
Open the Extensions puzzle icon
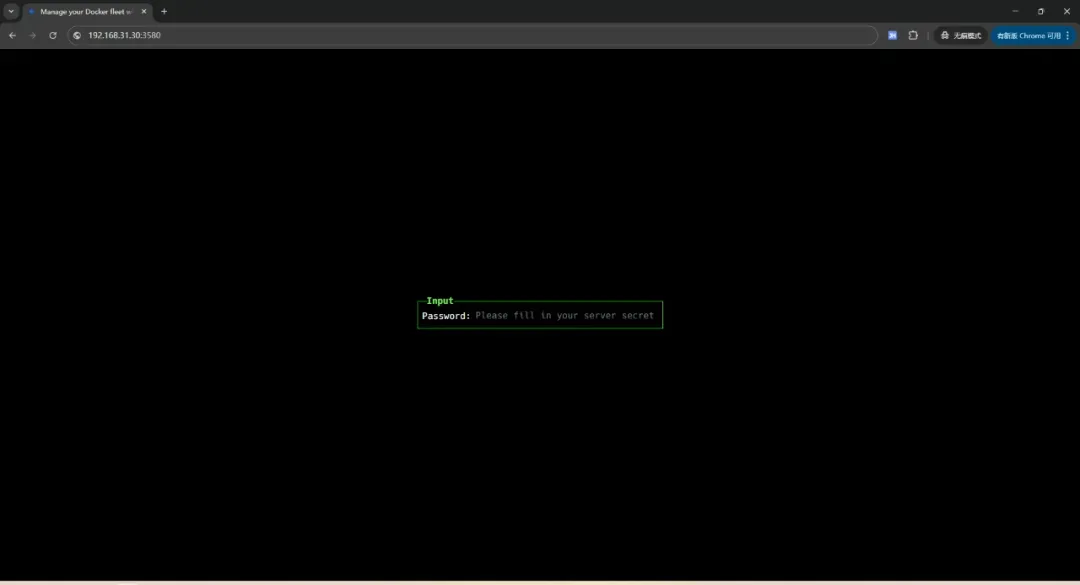click(913, 35)
